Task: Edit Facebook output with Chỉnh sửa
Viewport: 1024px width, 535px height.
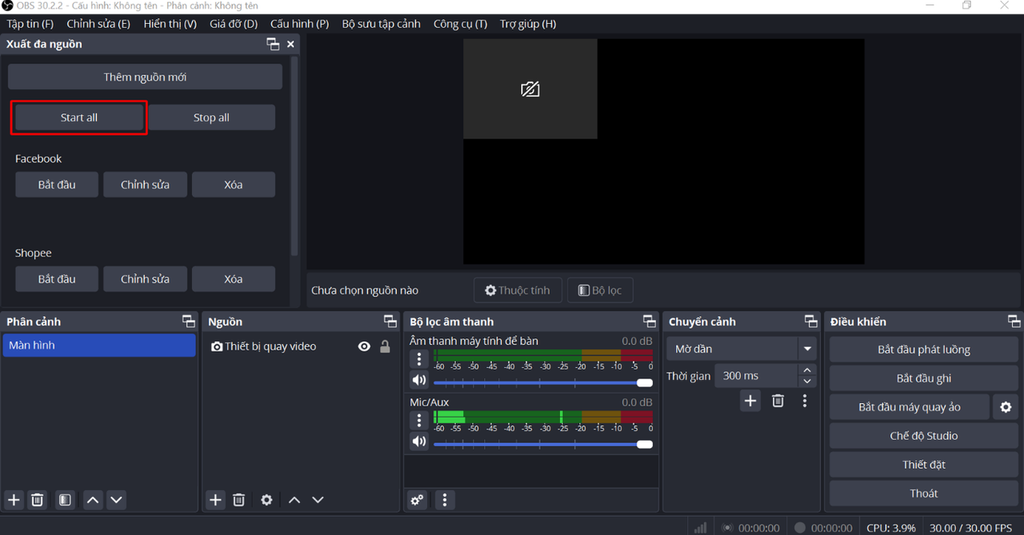Action: [145, 185]
